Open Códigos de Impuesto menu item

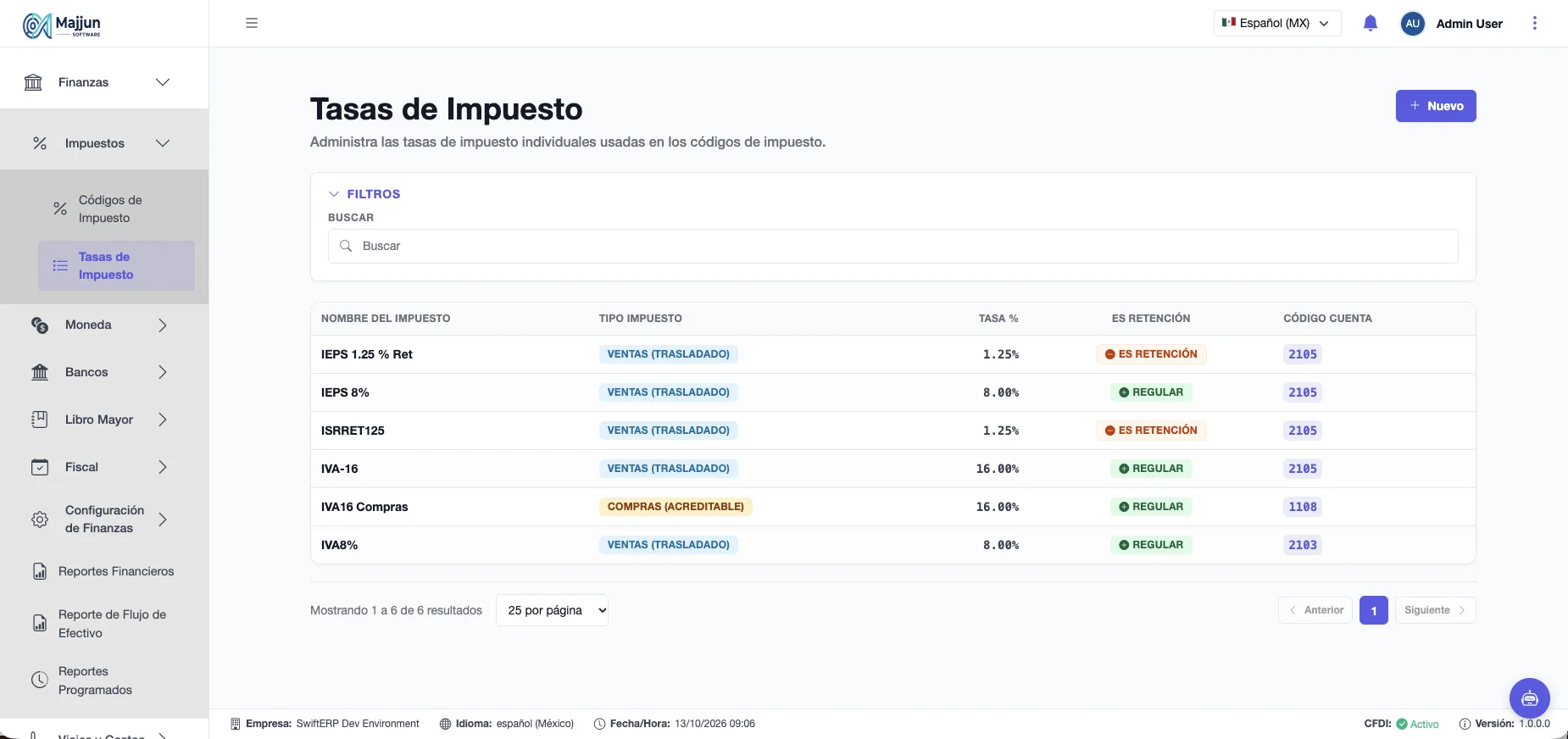click(x=116, y=208)
